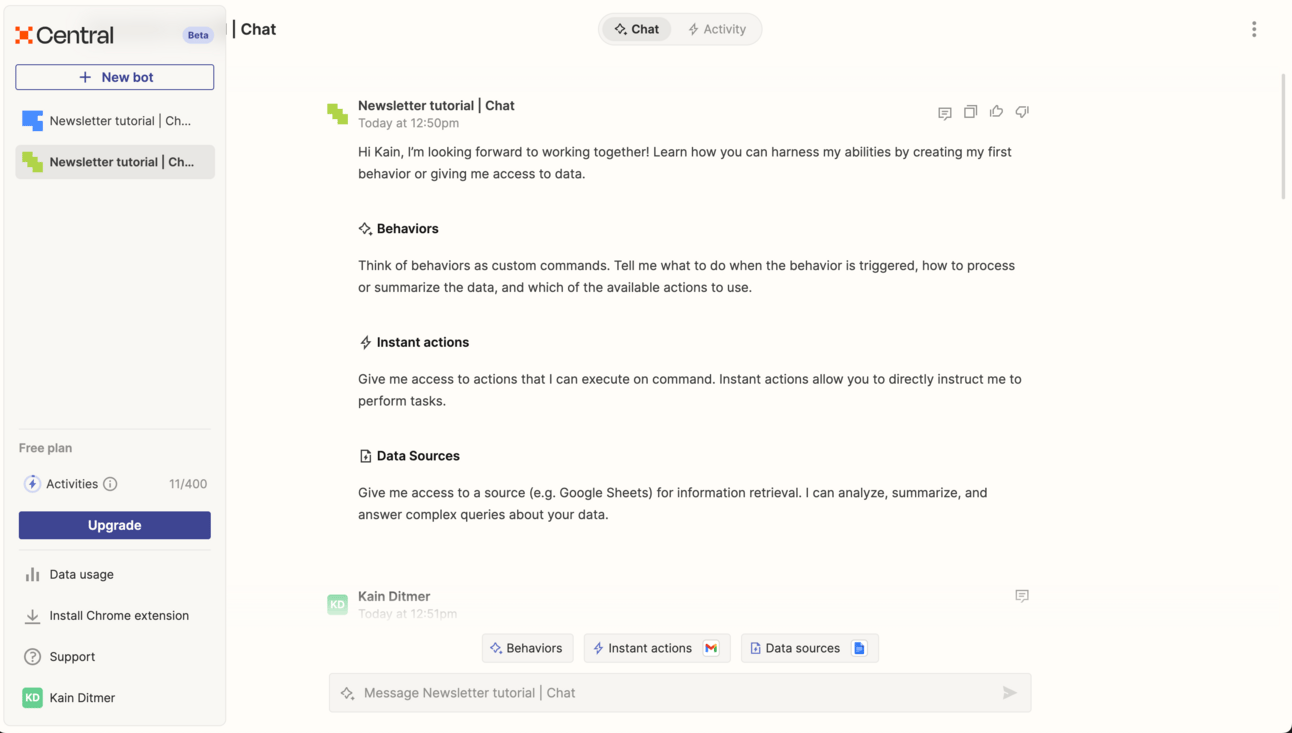Click comment icon on Kain Ditmer's message
The height and width of the screenshot is (733, 1292).
coord(1022,596)
